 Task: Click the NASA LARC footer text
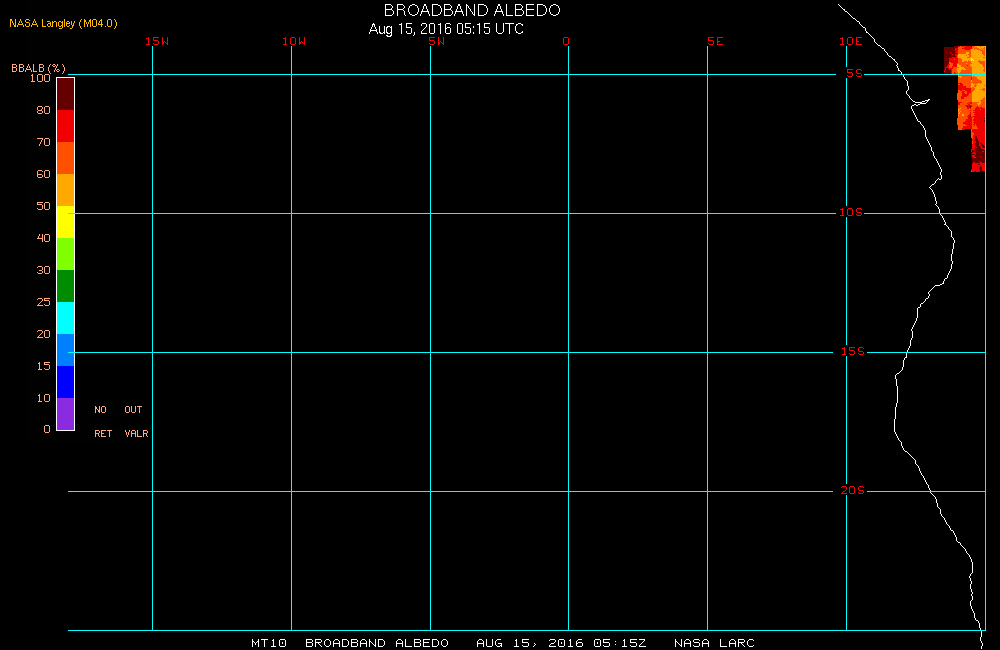pos(714,643)
